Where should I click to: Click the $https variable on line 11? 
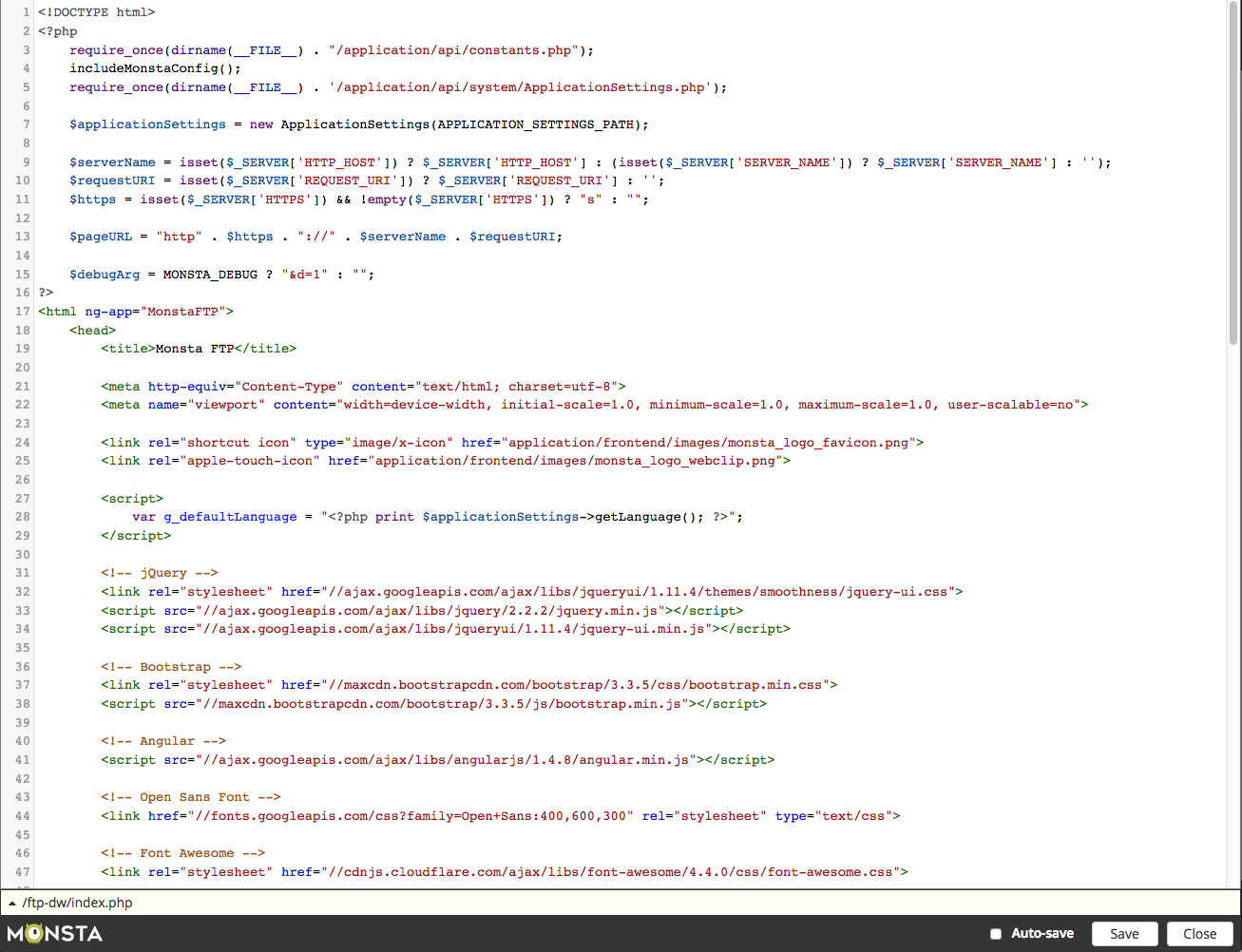coord(93,200)
